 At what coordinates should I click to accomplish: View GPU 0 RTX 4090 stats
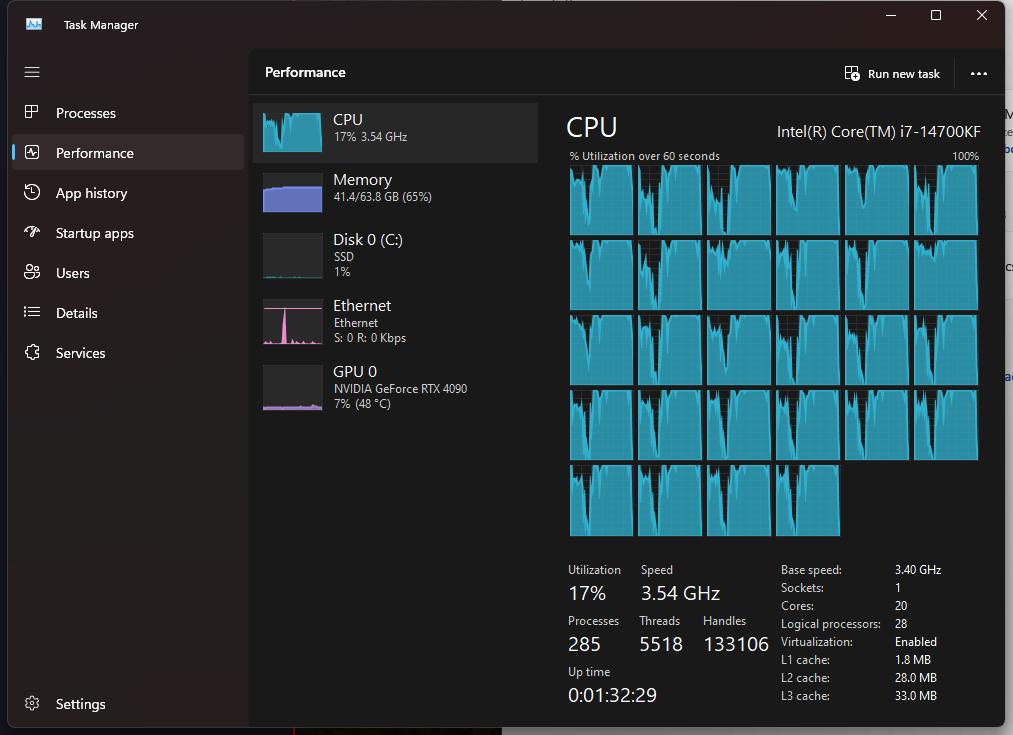pyautogui.click(x=395, y=387)
